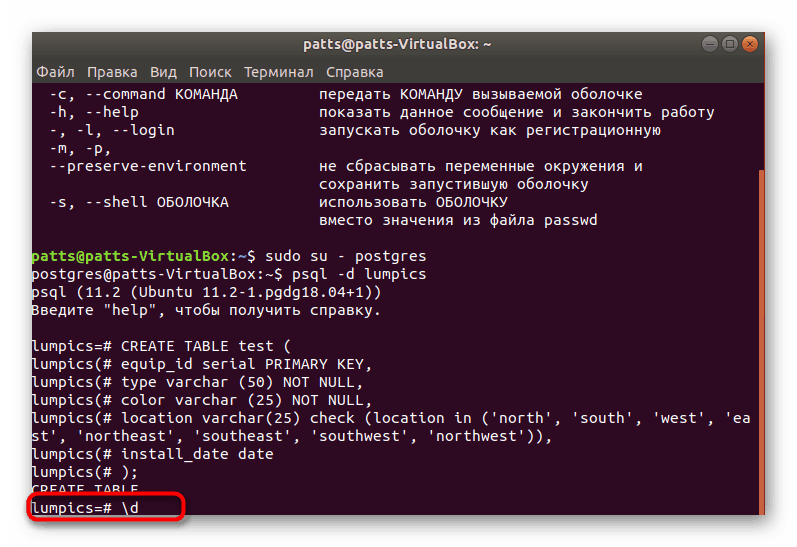Click the text 'psql -d lumpics'
This screenshot has width=797, height=547.
click(x=359, y=275)
